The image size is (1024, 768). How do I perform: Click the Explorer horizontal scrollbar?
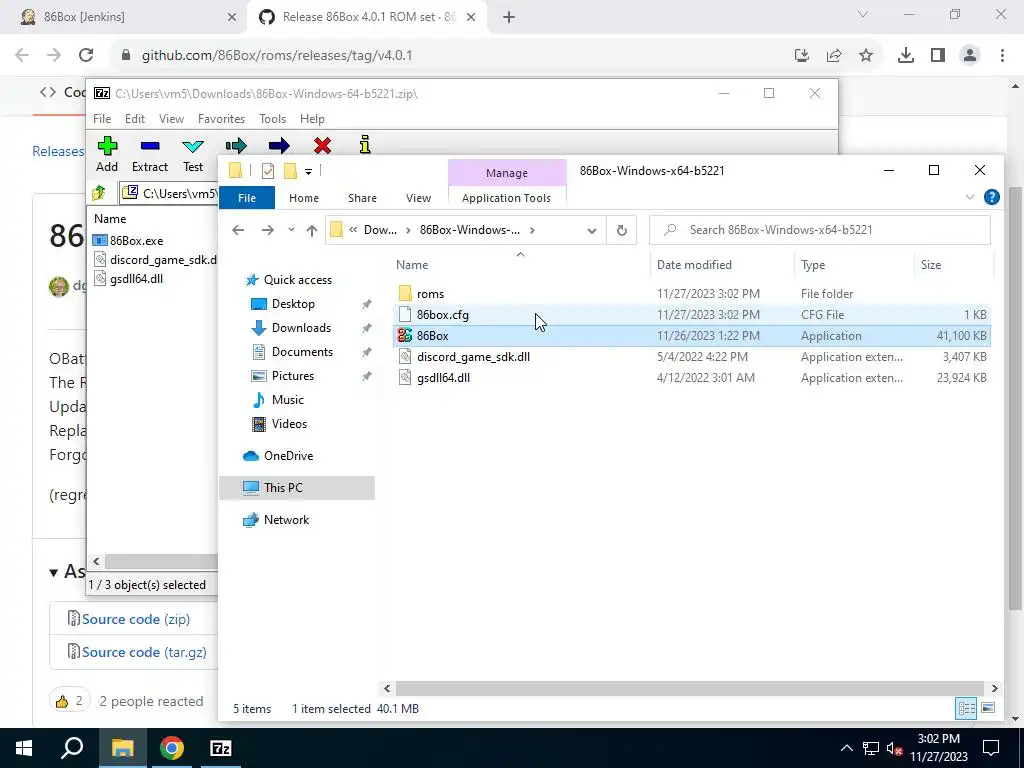coord(690,688)
